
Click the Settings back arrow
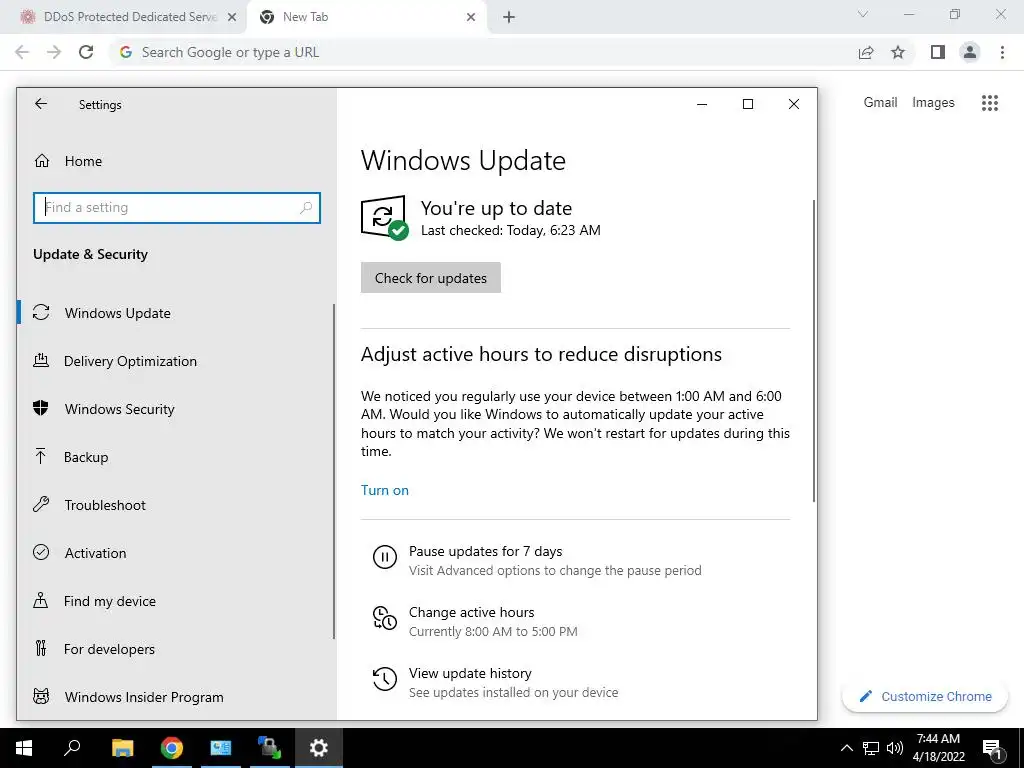click(41, 104)
